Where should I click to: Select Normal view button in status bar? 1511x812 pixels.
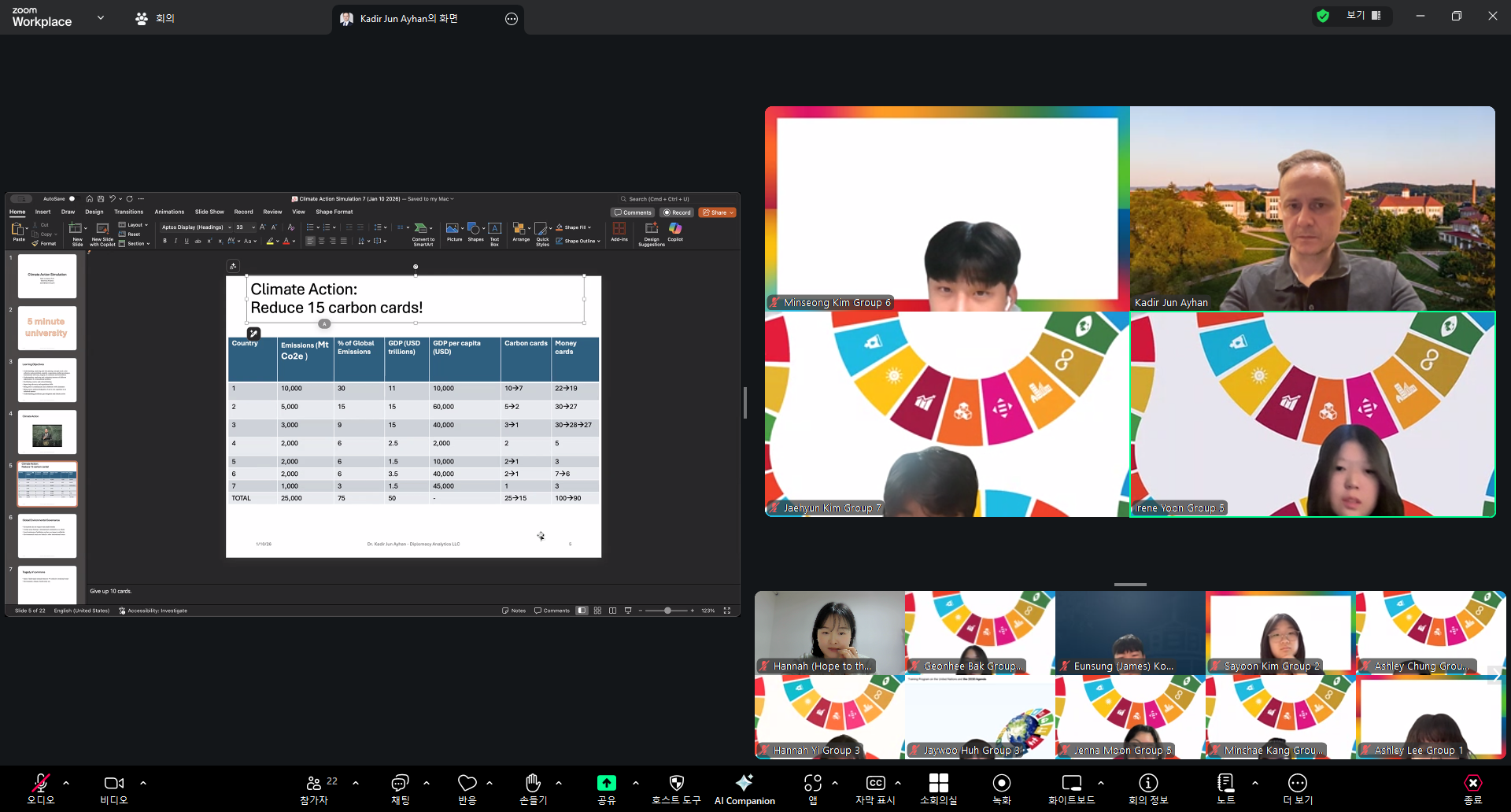click(x=582, y=611)
